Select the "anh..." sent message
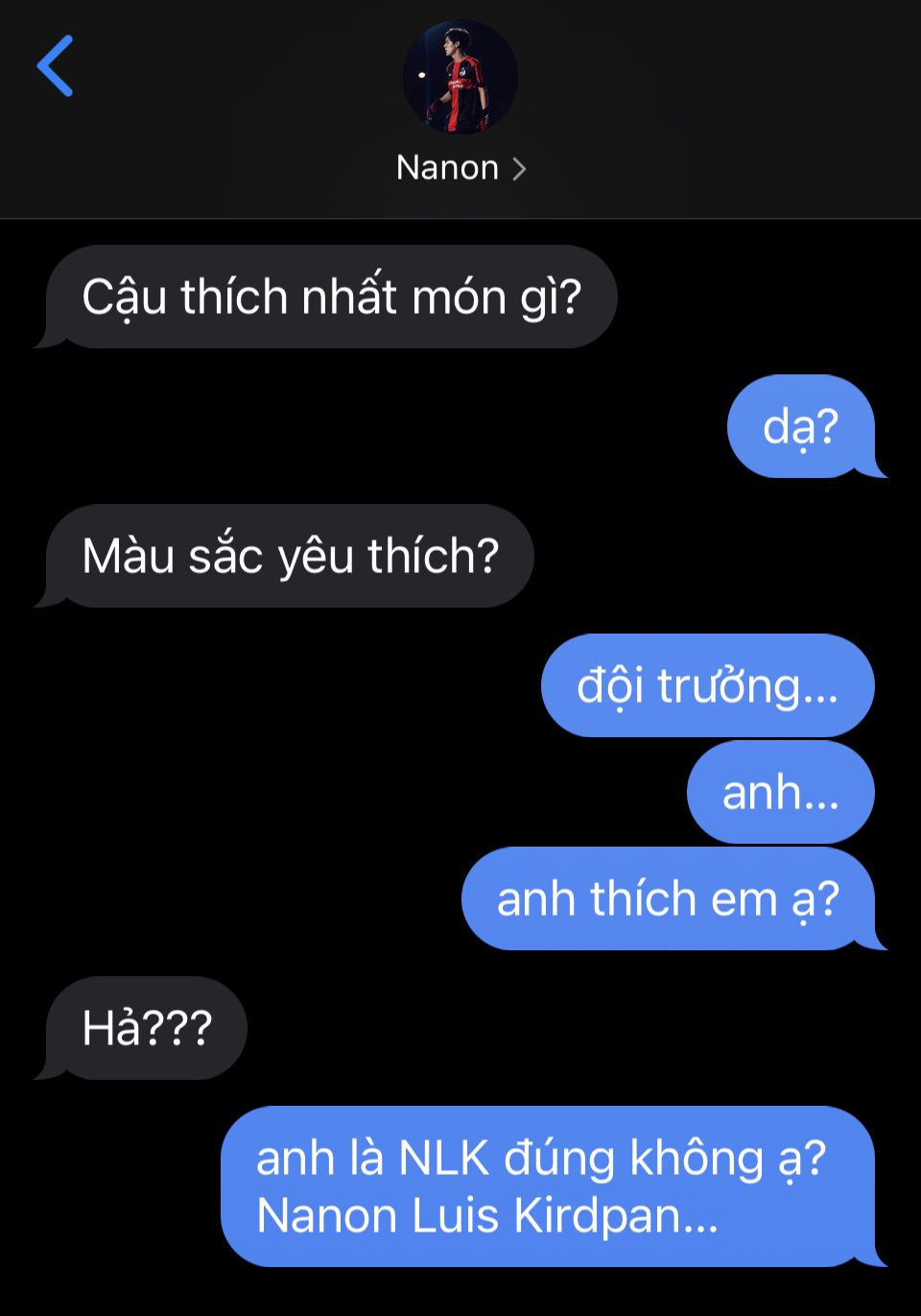This screenshot has height=1316, width=921. coord(781,792)
